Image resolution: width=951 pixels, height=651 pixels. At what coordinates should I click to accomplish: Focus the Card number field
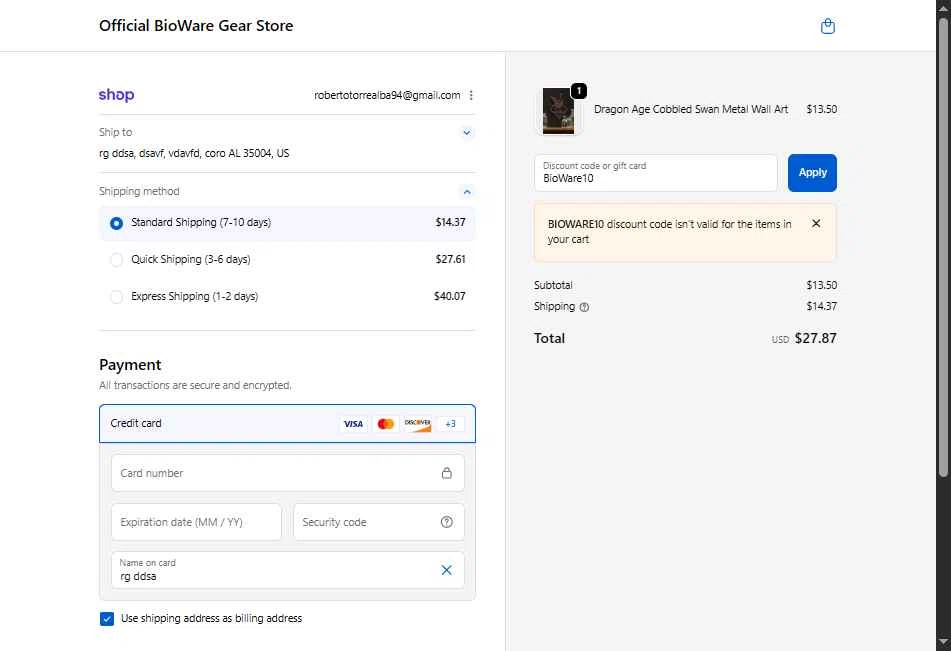tap(287, 473)
